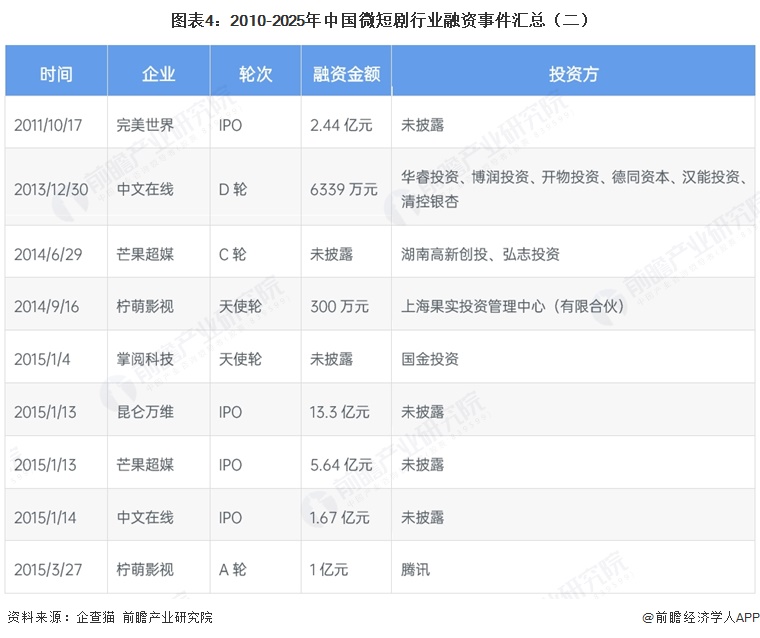The height and width of the screenshot is (638, 760).
Task: Select 中文在线 in the 2015/1/14 row
Action: [x=145, y=518]
